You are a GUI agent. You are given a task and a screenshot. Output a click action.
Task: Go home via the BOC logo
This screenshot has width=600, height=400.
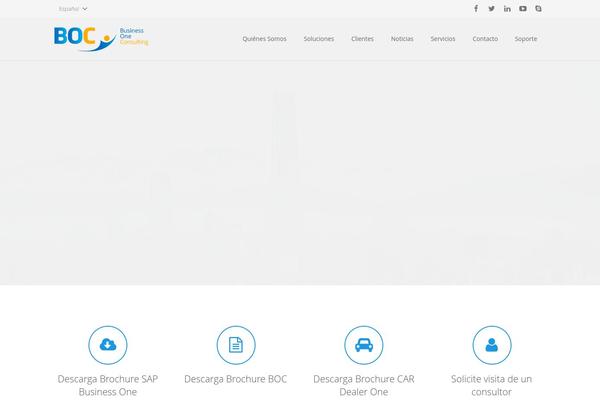point(101,38)
